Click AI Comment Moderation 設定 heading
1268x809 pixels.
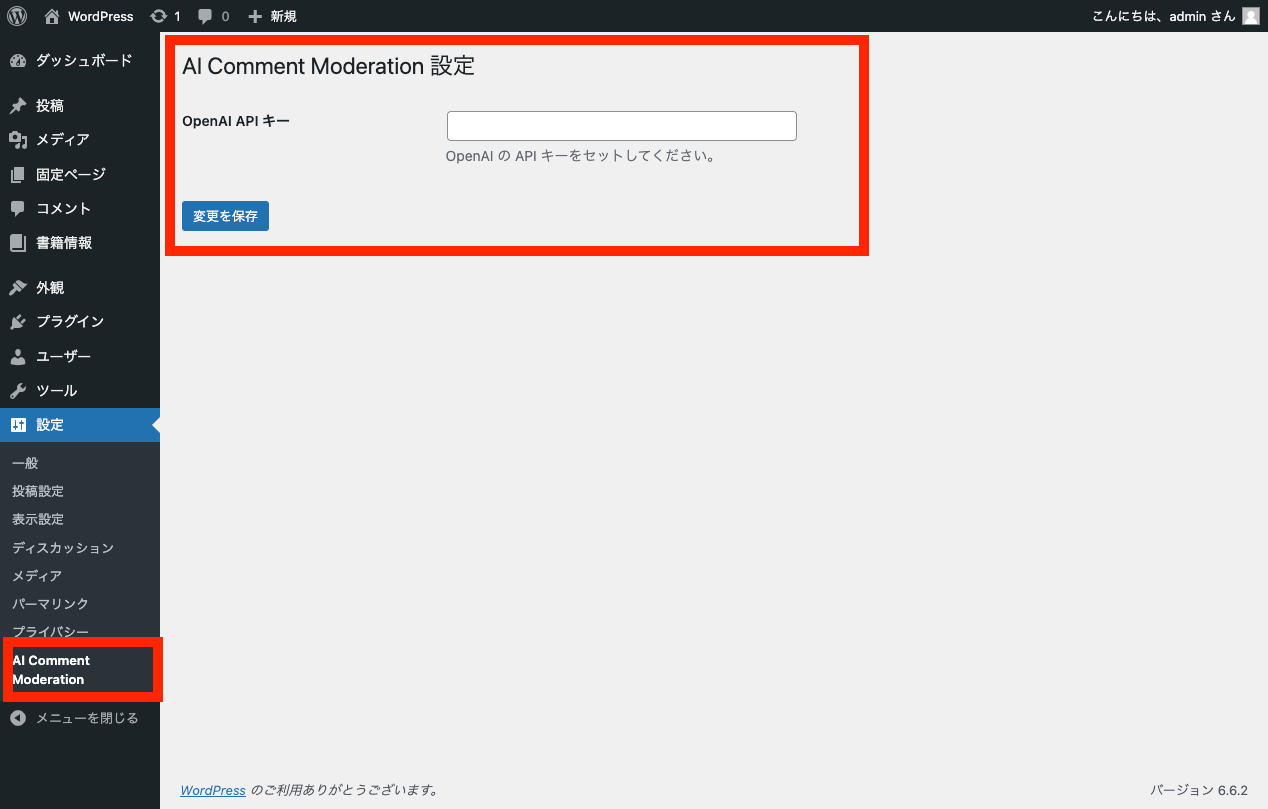click(x=328, y=66)
